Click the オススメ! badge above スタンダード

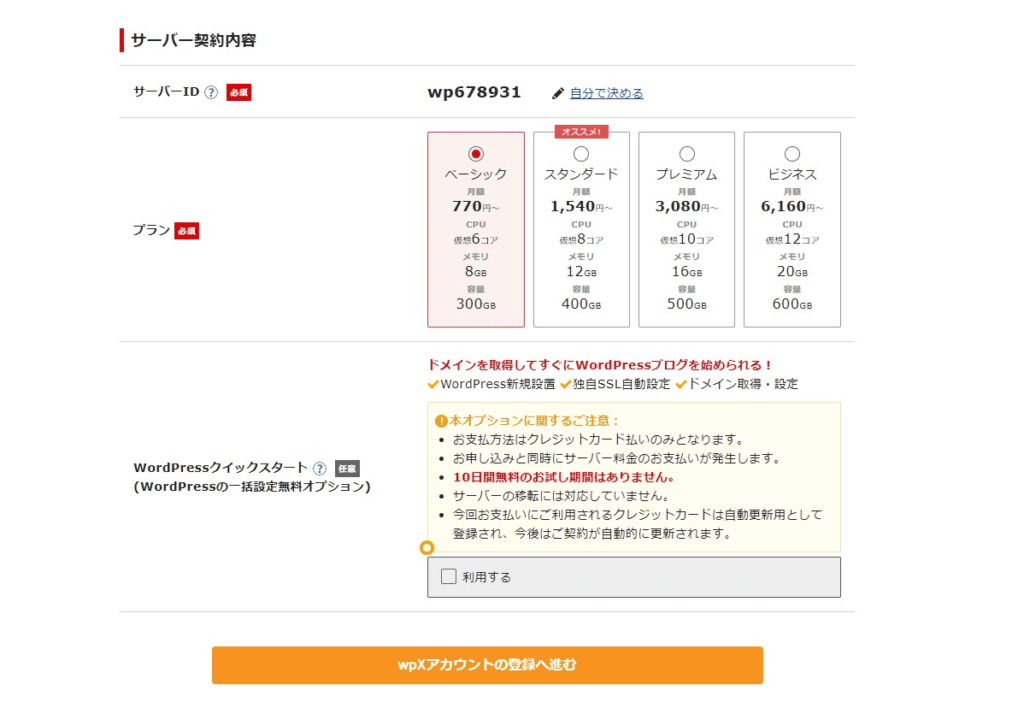581,132
